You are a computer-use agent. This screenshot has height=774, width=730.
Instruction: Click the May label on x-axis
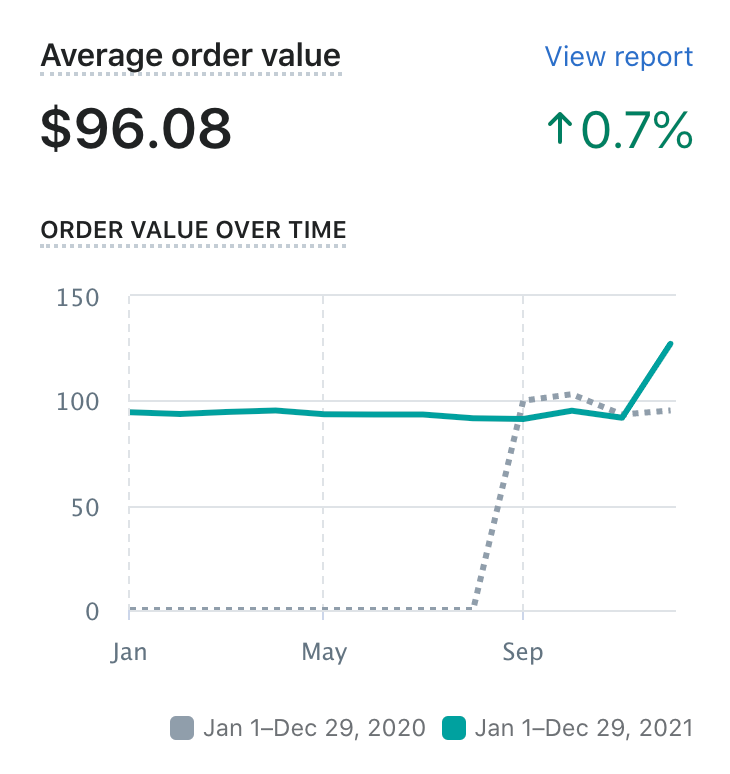323,652
